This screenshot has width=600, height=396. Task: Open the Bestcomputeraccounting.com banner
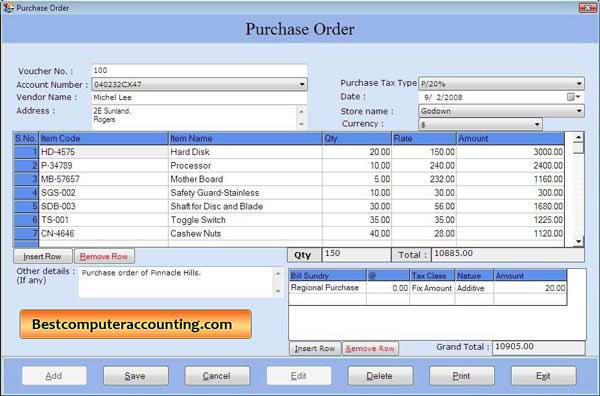tap(135, 324)
